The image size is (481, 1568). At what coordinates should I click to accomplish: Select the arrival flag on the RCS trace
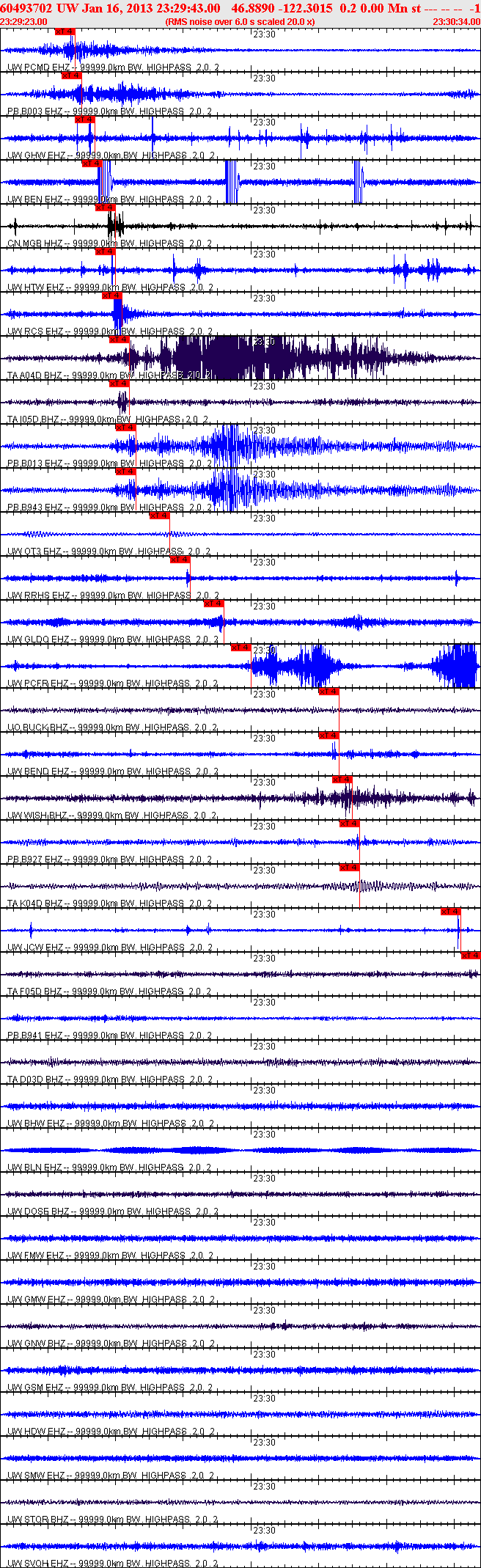coord(112,296)
